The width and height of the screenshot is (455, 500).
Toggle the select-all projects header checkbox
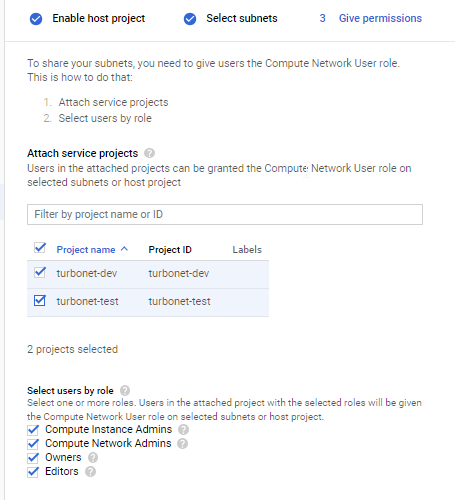[40, 248]
